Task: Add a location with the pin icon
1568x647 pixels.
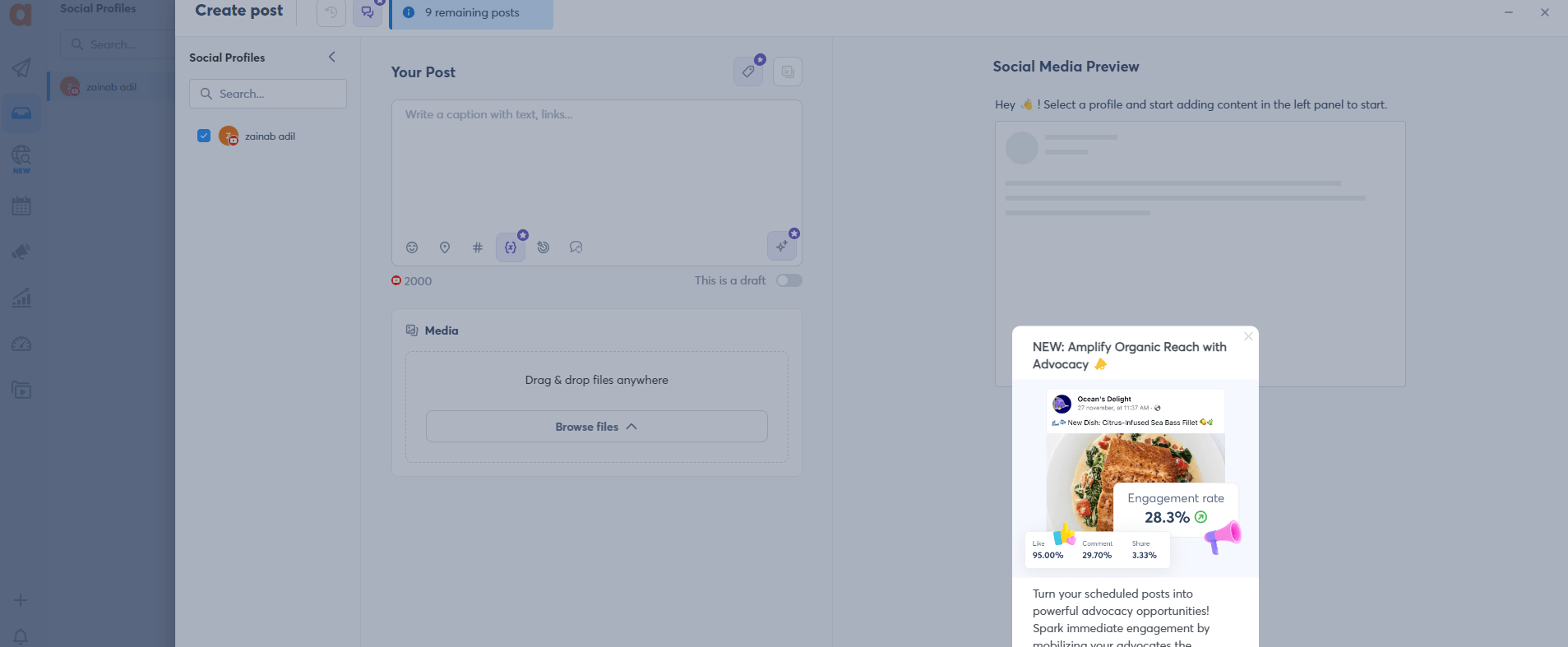Action: (445, 247)
